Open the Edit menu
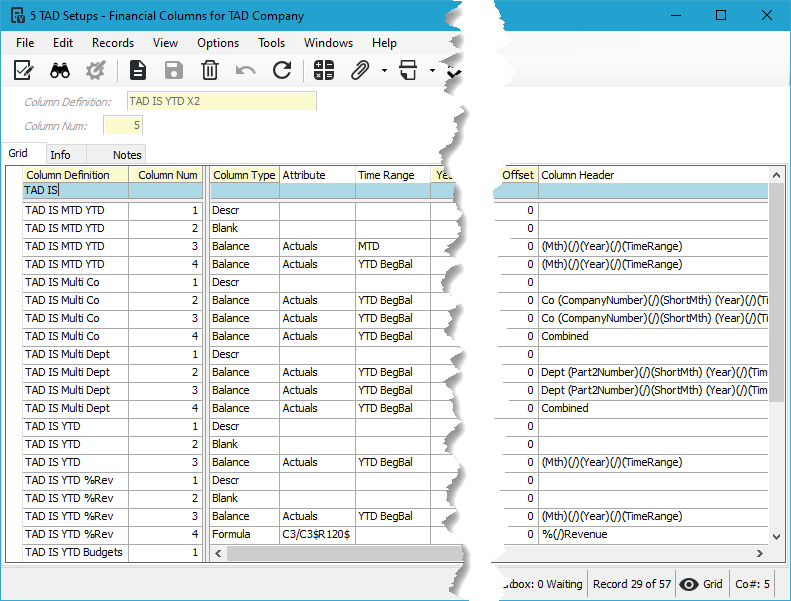791x601 pixels. (63, 43)
